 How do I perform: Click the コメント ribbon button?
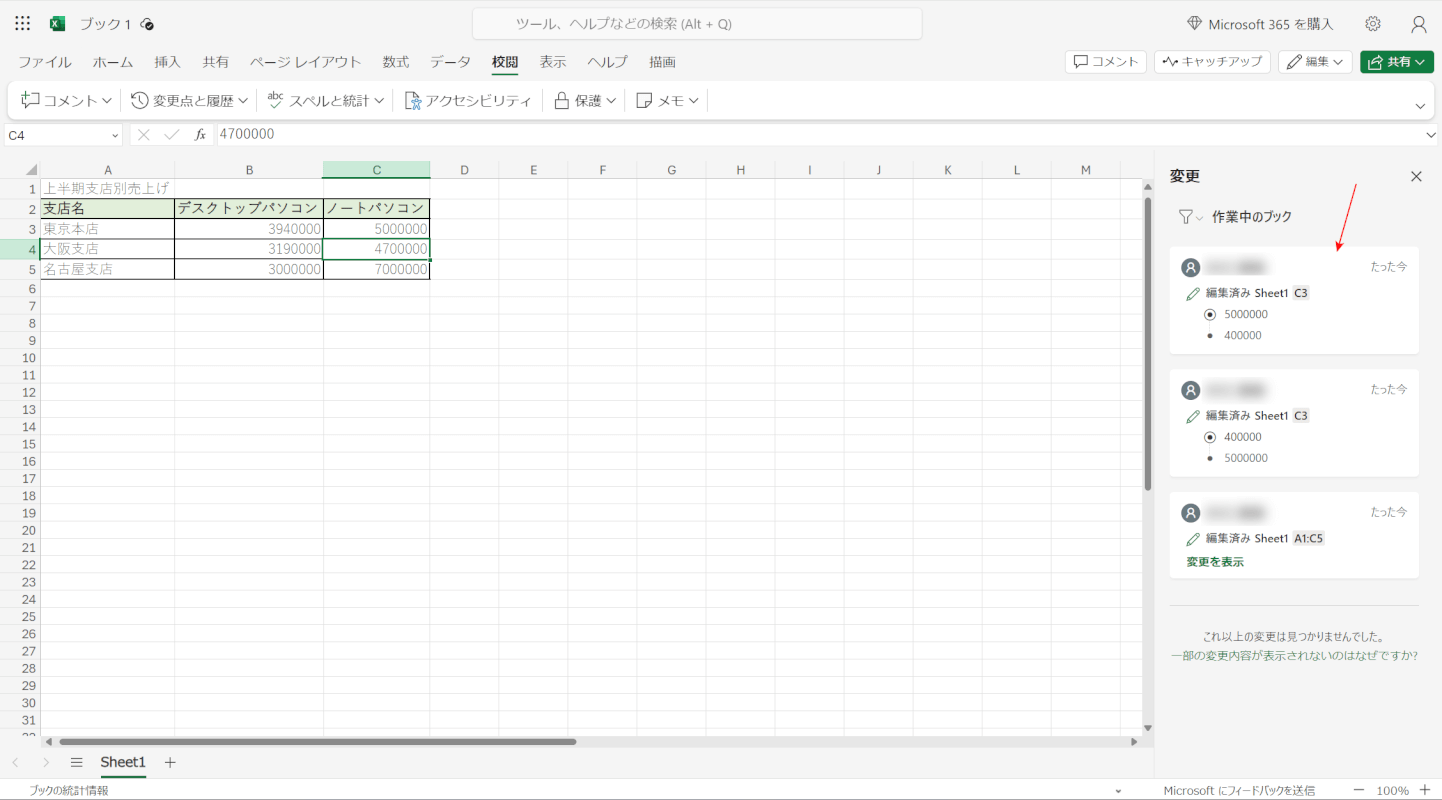(67, 100)
